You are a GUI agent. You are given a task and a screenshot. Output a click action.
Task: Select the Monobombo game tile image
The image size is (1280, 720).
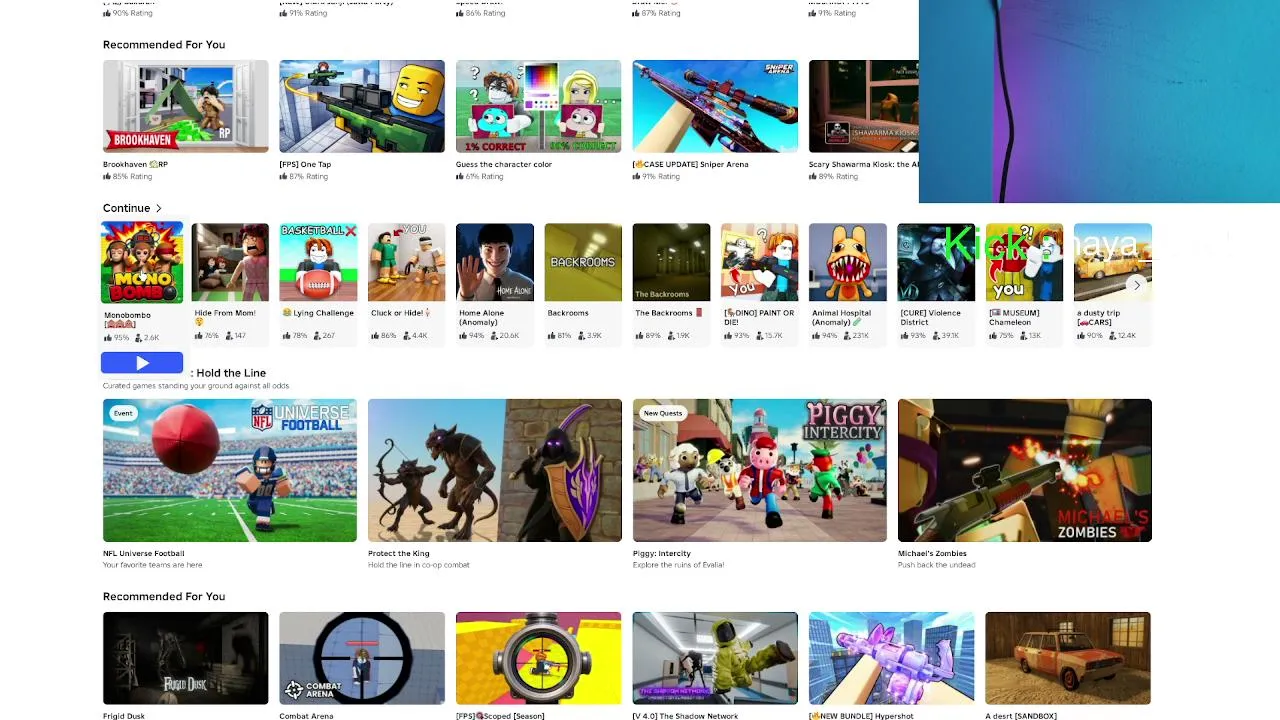142,262
